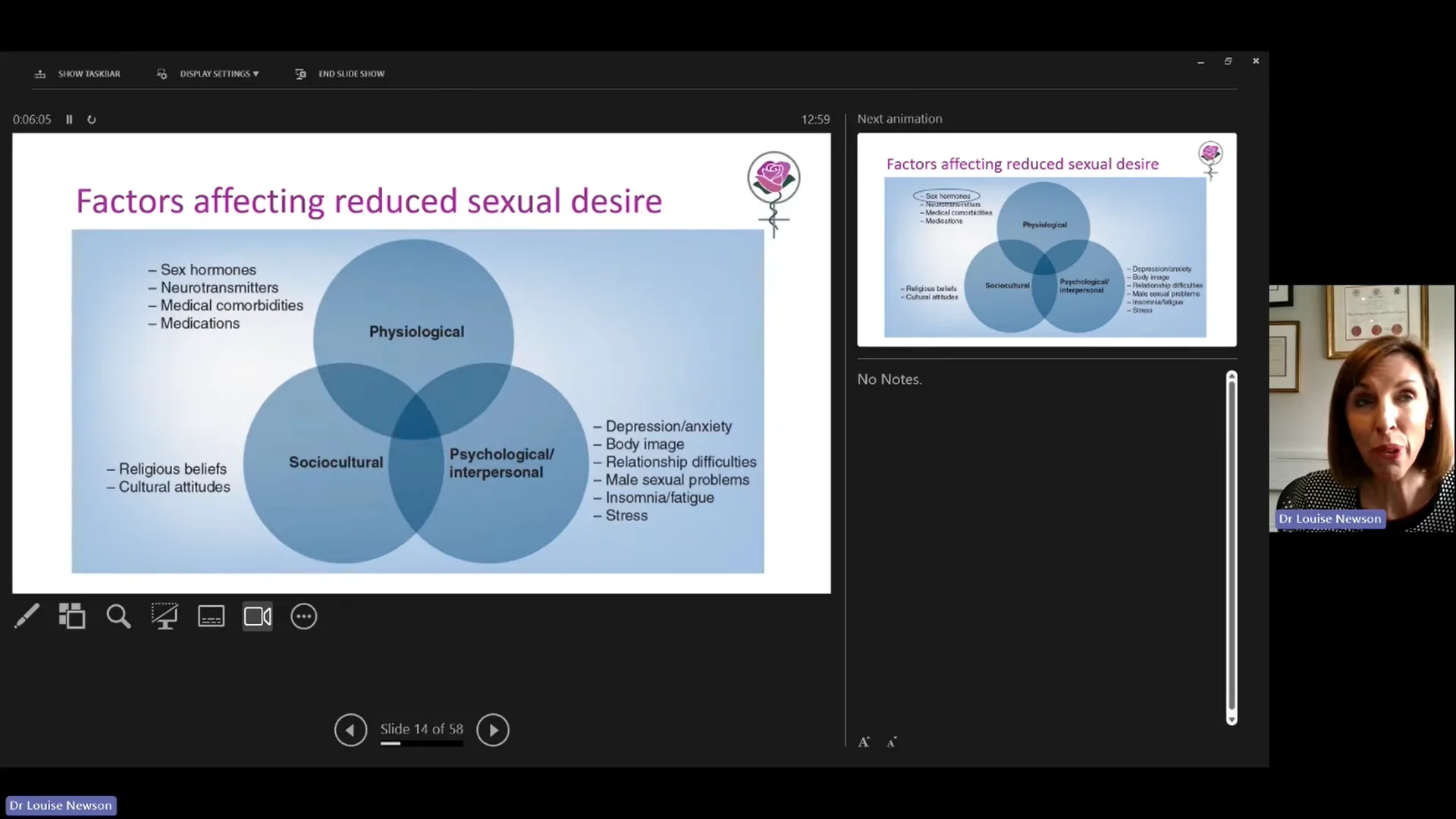The height and width of the screenshot is (819, 1456).
Task: Click the Show Taskbar icon
Action: pos(40,74)
